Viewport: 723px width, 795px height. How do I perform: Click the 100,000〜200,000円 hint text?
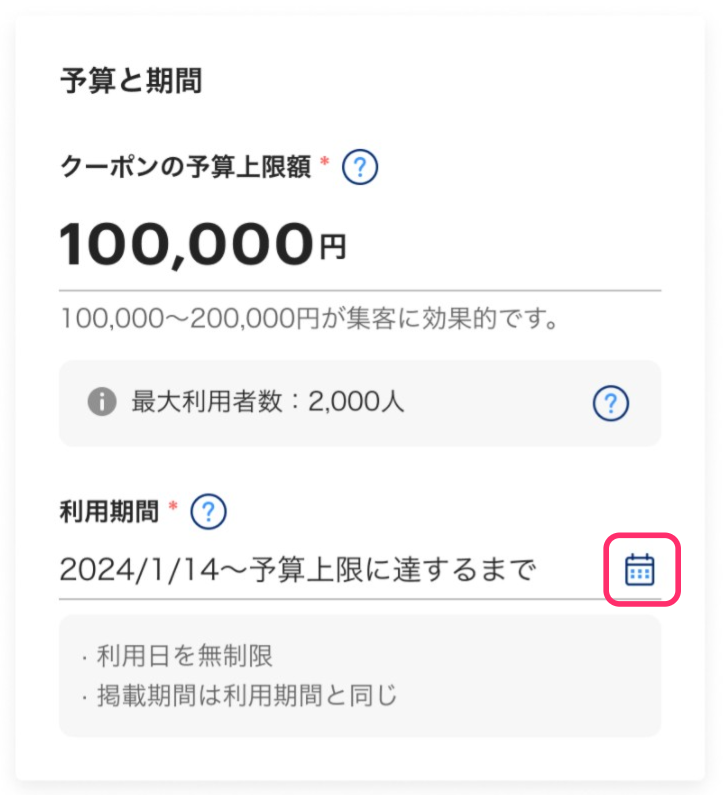[309, 319]
